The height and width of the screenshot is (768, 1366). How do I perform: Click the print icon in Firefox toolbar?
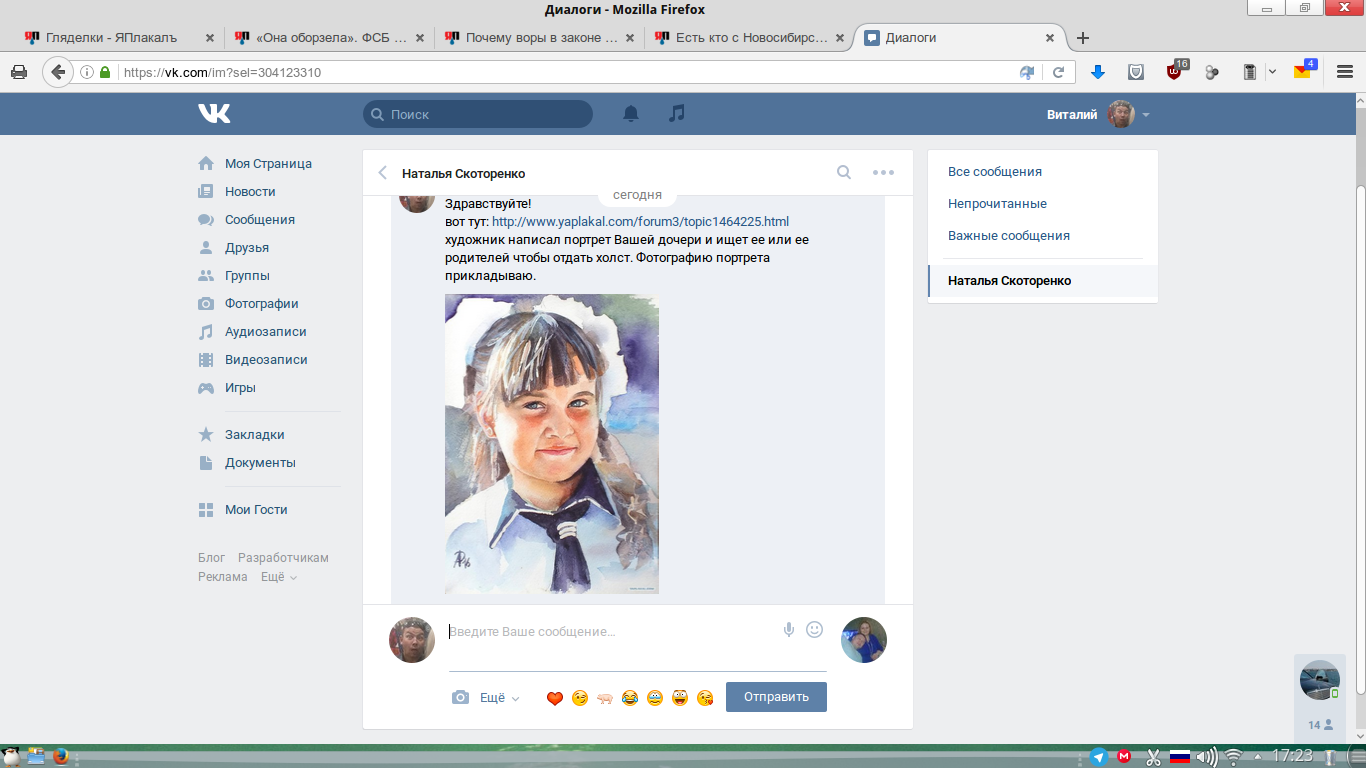tap(18, 72)
